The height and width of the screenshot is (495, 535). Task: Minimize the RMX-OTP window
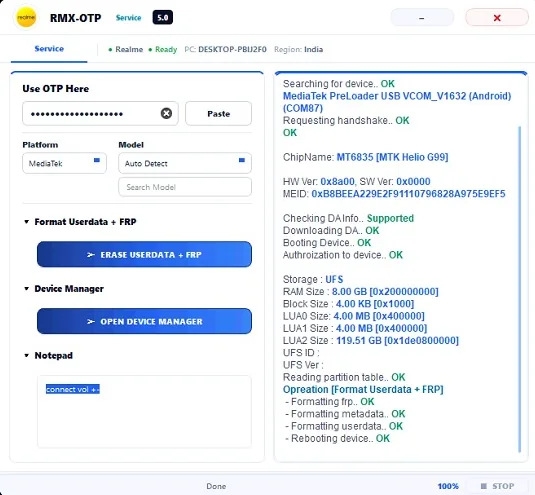coord(422,18)
